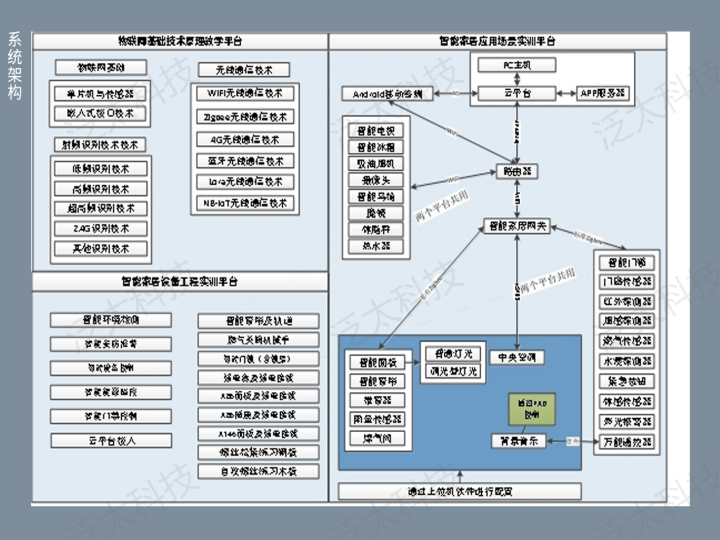Click the 背景音乐 box

[x=516, y=441]
